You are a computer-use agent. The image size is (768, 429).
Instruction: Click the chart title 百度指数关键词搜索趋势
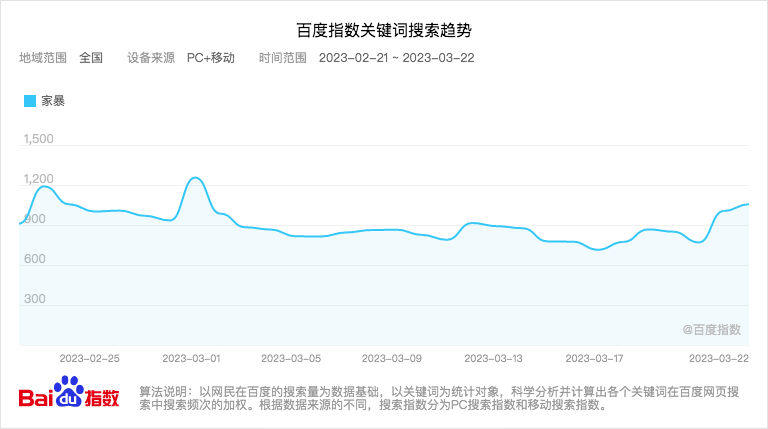(384, 30)
